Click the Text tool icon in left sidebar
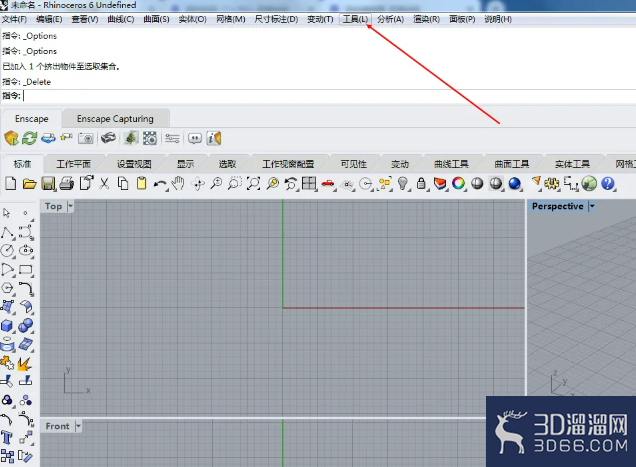The width and height of the screenshot is (636, 467). 6,438
